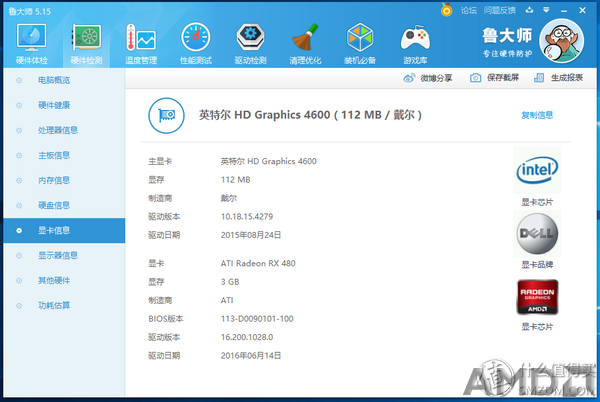
Task: Click driver version 16.200.1028.0
Action: (247, 337)
